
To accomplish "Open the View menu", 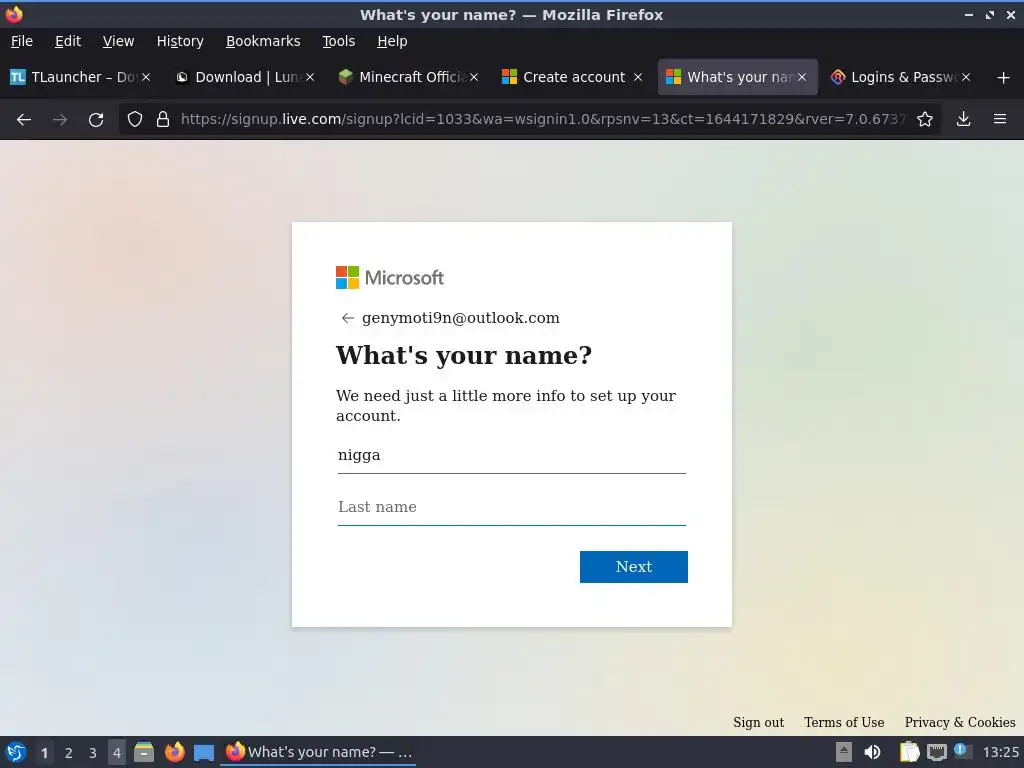I will [x=118, y=41].
